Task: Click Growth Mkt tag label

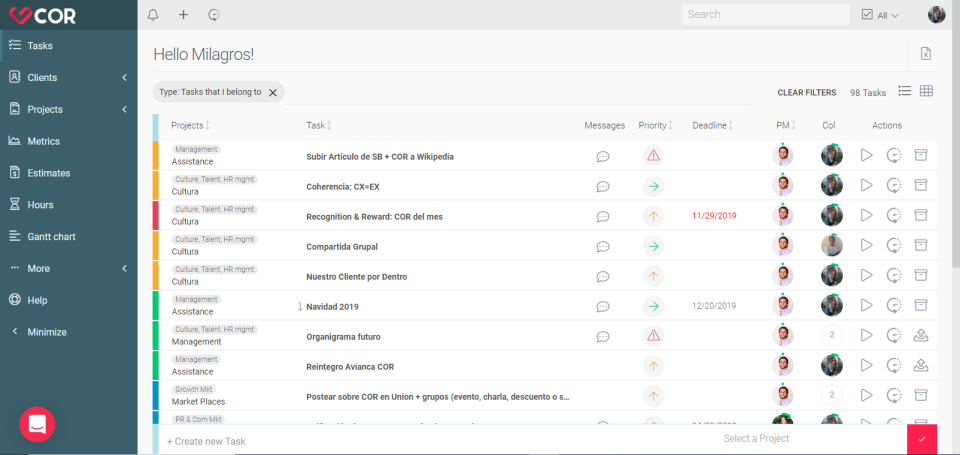Action: coord(193,389)
